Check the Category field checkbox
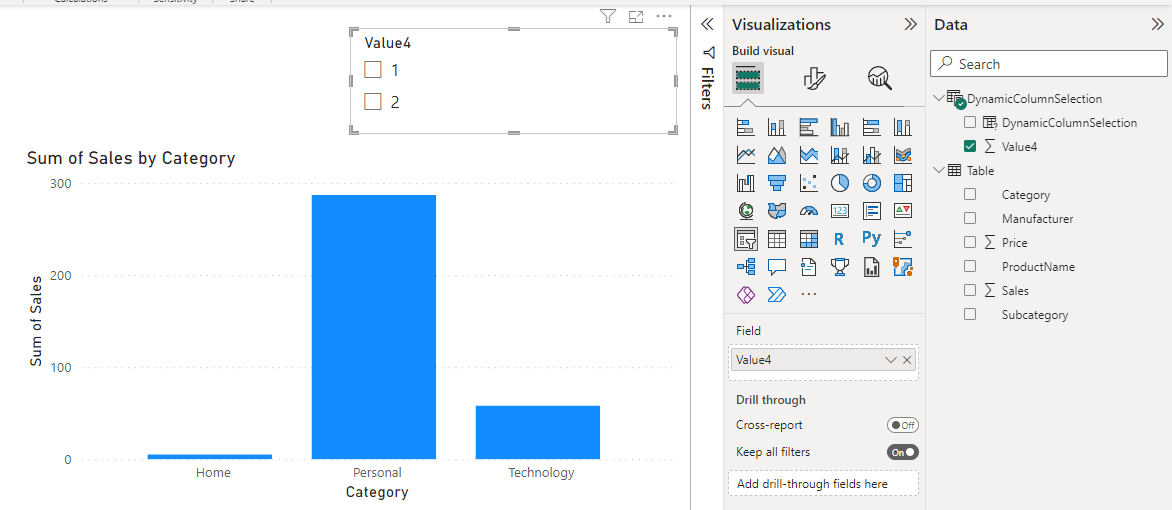 click(x=970, y=194)
